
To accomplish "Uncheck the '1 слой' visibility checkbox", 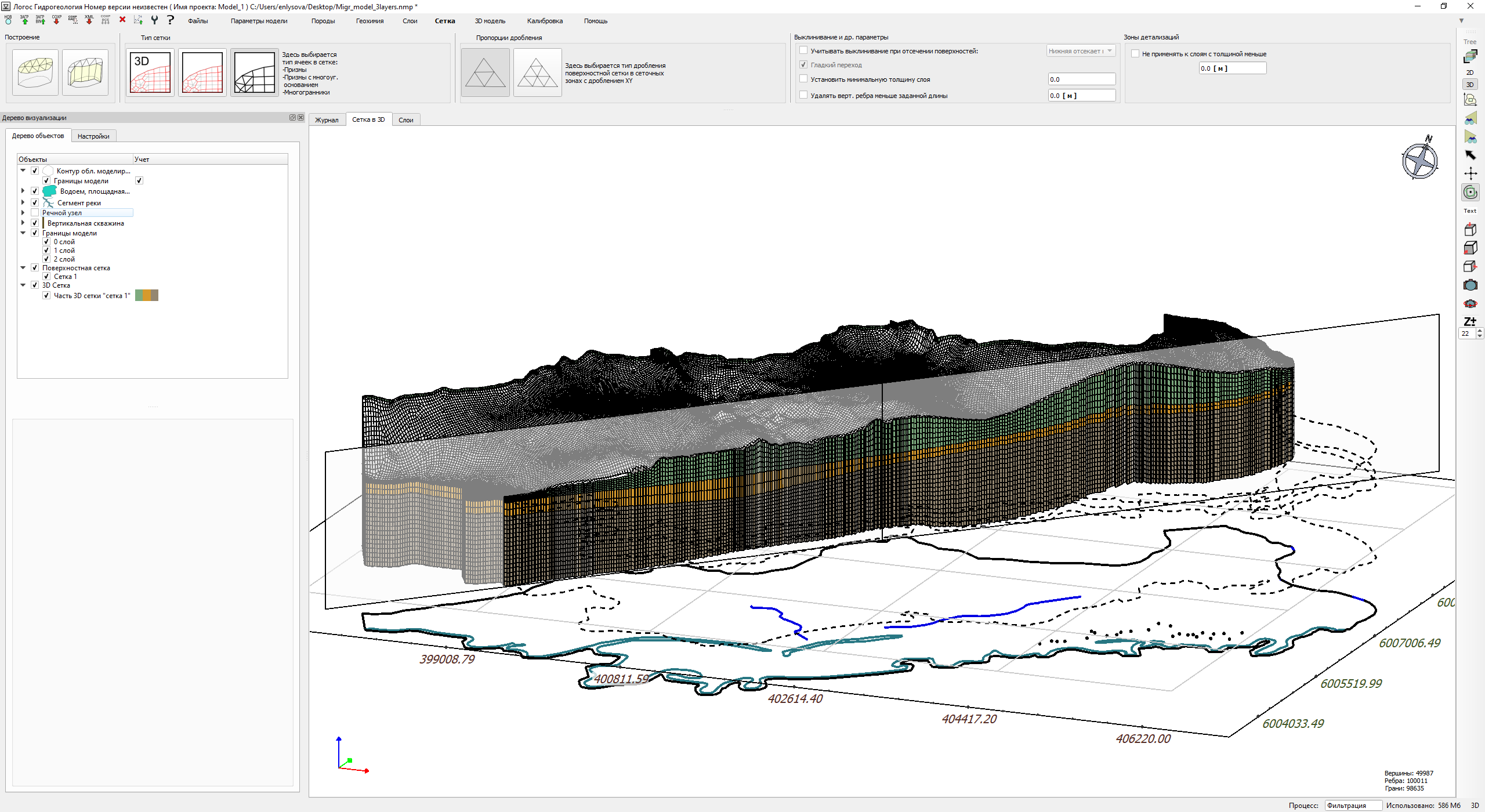I will tap(46, 251).
